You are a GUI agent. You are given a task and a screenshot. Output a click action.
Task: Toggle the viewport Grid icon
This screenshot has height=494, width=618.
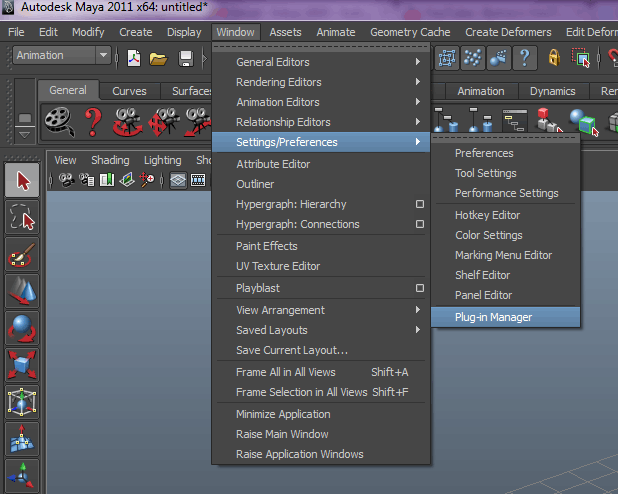(x=178, y=181)
